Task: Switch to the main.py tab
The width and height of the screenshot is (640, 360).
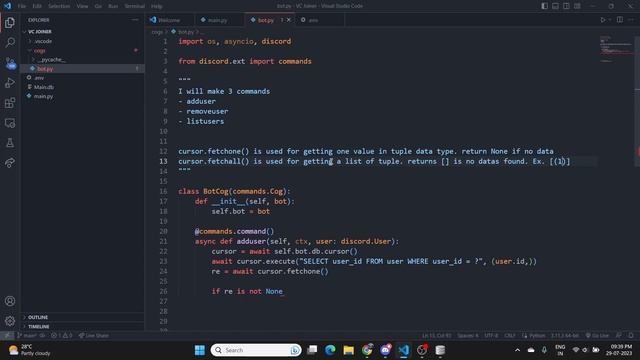Action: (218, 20)
